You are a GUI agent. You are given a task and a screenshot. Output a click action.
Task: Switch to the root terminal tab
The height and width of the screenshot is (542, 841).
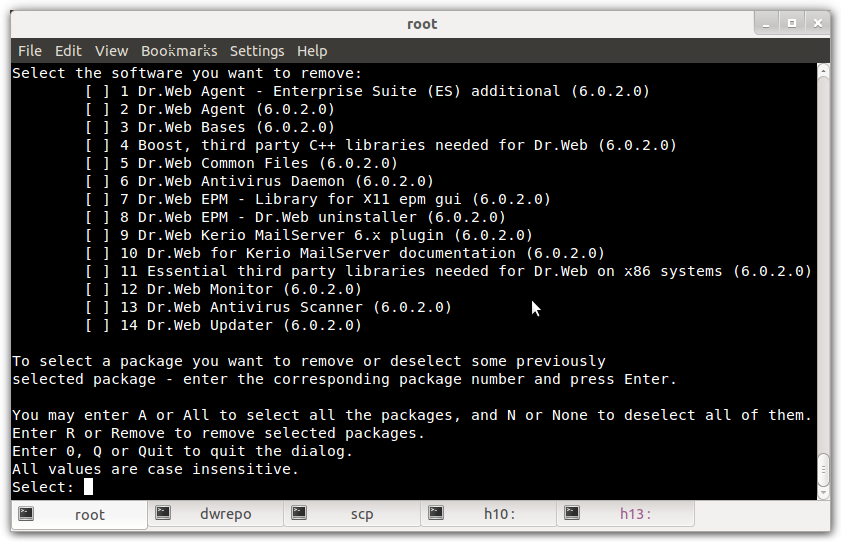pos(79,515)
